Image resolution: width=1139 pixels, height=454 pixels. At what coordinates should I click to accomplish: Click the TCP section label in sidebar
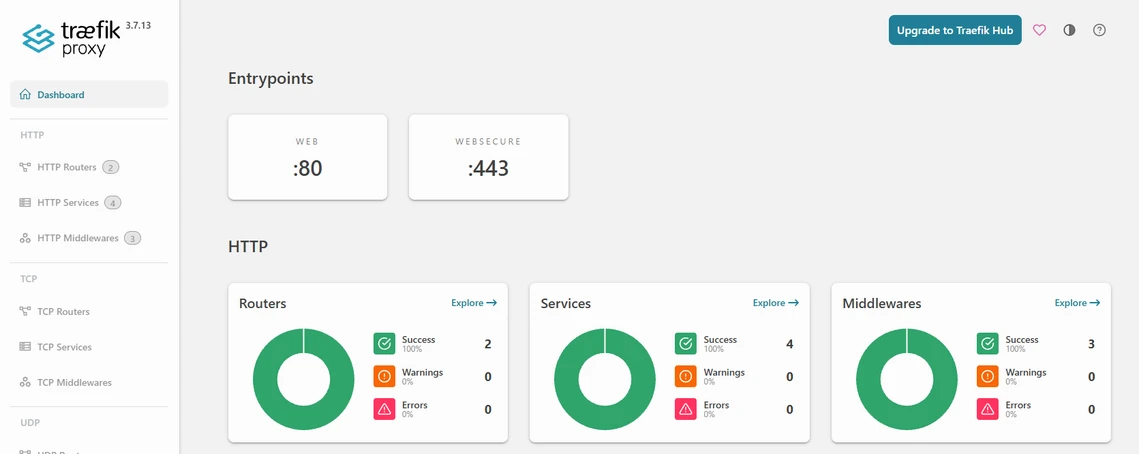tap(28, 279)
